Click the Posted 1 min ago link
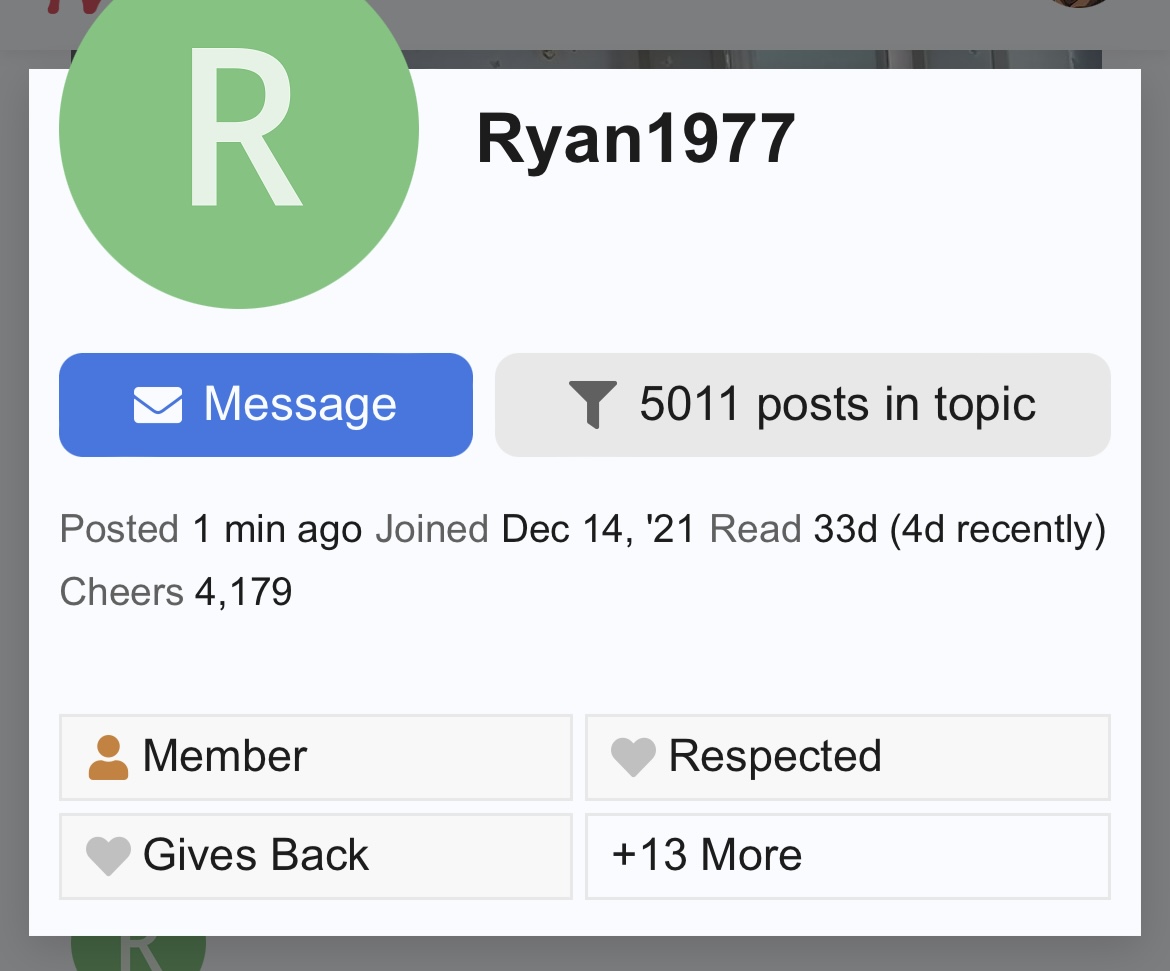Image resolution: width=1170 pixels, height=971 pixels. click(210, 529)
